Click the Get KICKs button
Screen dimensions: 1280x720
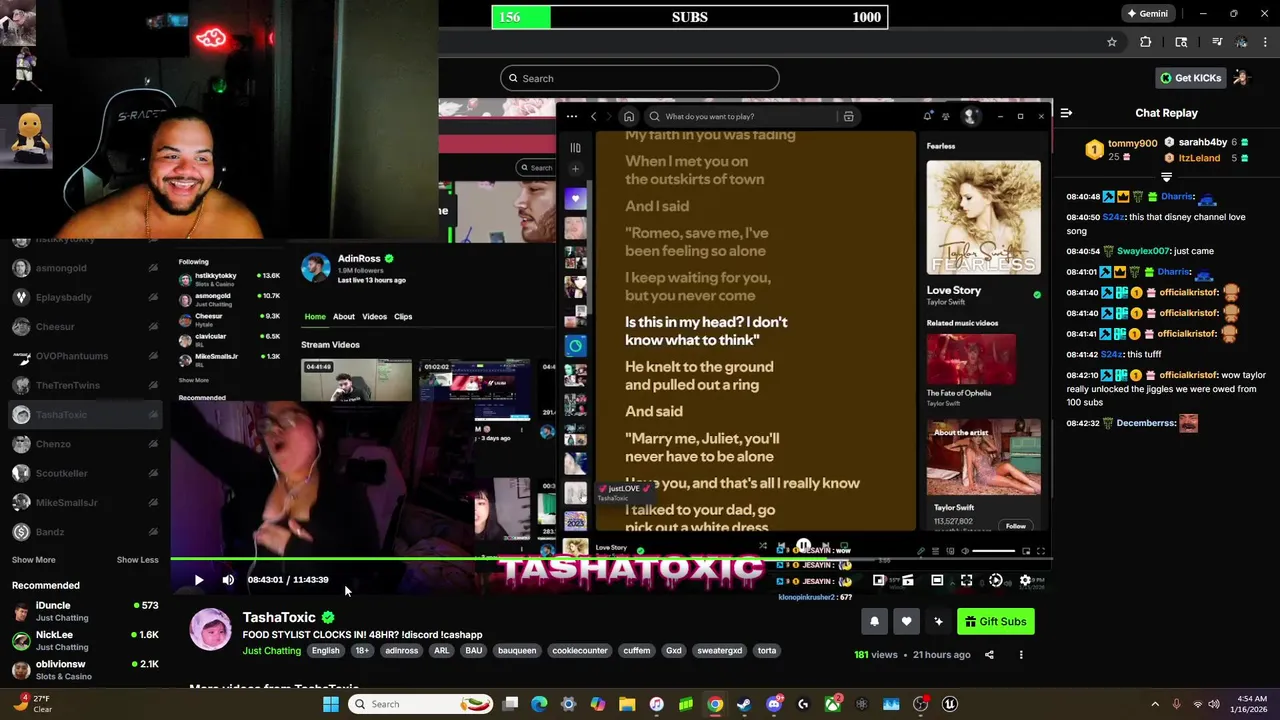(x=1190, y=78)
